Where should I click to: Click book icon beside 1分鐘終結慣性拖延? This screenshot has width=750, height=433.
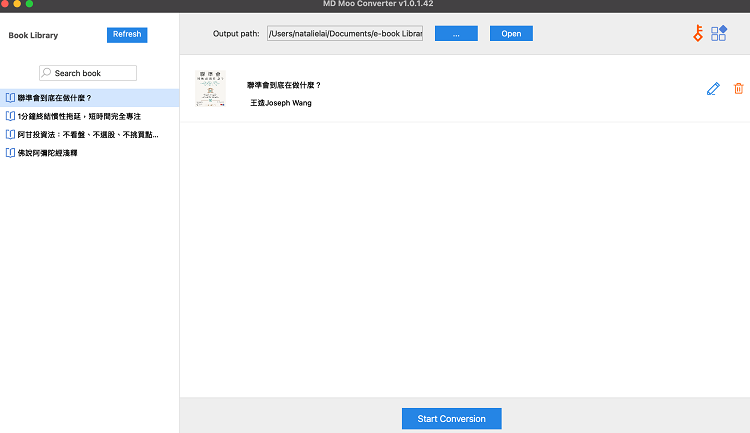click(10, 116)
